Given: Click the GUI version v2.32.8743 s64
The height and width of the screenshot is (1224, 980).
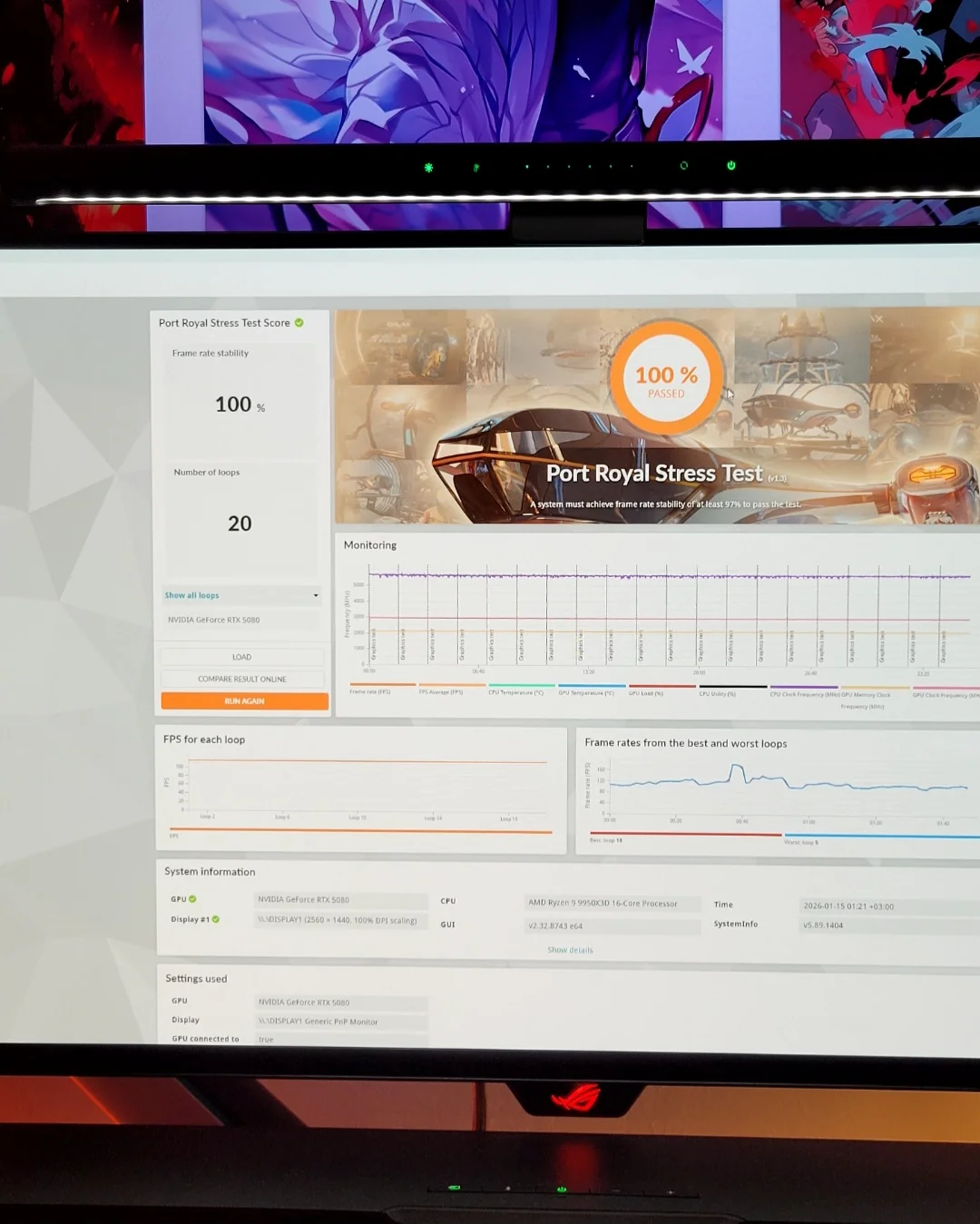Looking at the screenshot, I should [x=613, y=926].
